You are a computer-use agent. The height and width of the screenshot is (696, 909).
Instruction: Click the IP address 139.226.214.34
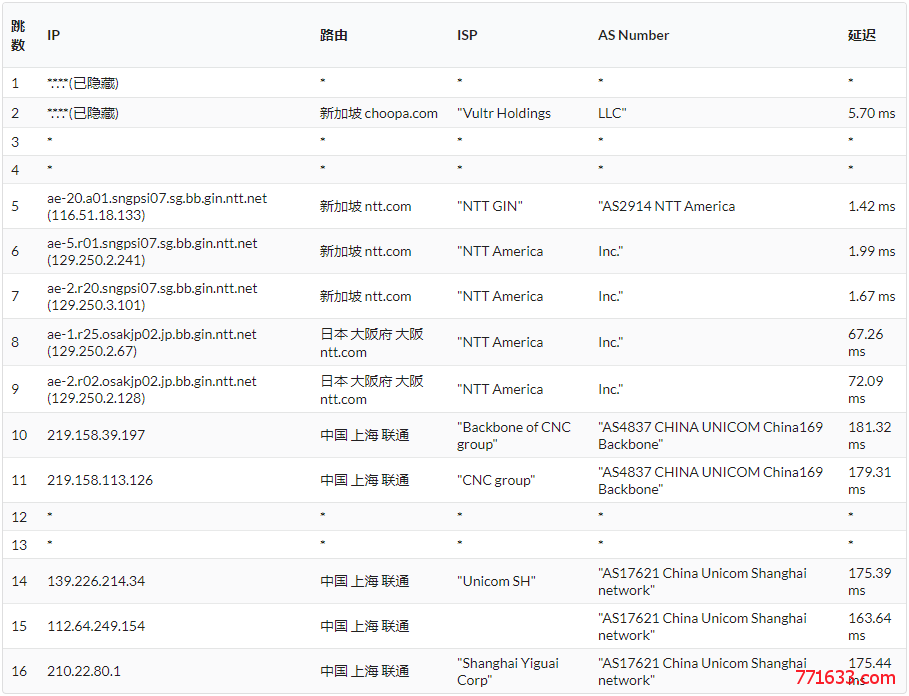click(x=96, y=581)
